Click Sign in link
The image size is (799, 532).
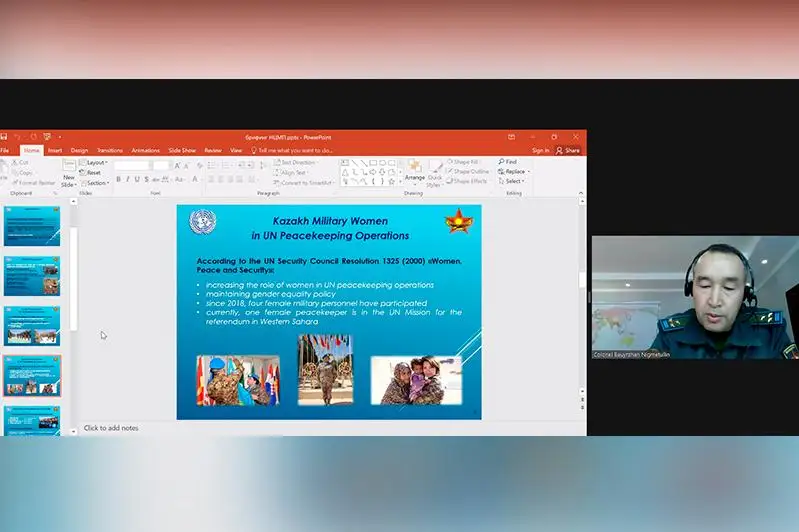point(540,150)
